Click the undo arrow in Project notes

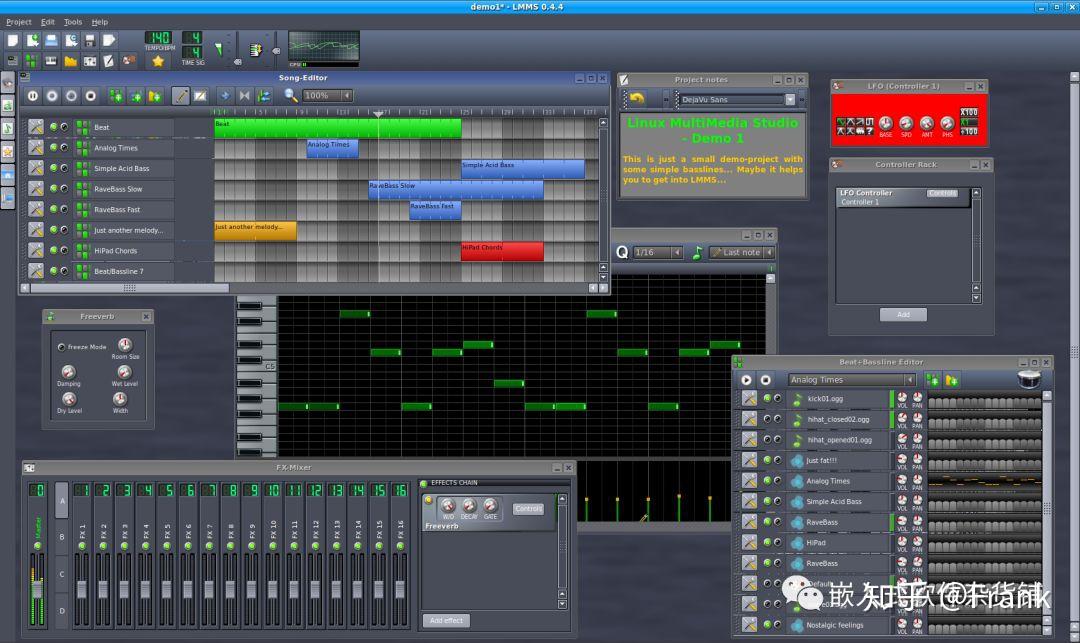pyautogui.click(x=636, y=99)
